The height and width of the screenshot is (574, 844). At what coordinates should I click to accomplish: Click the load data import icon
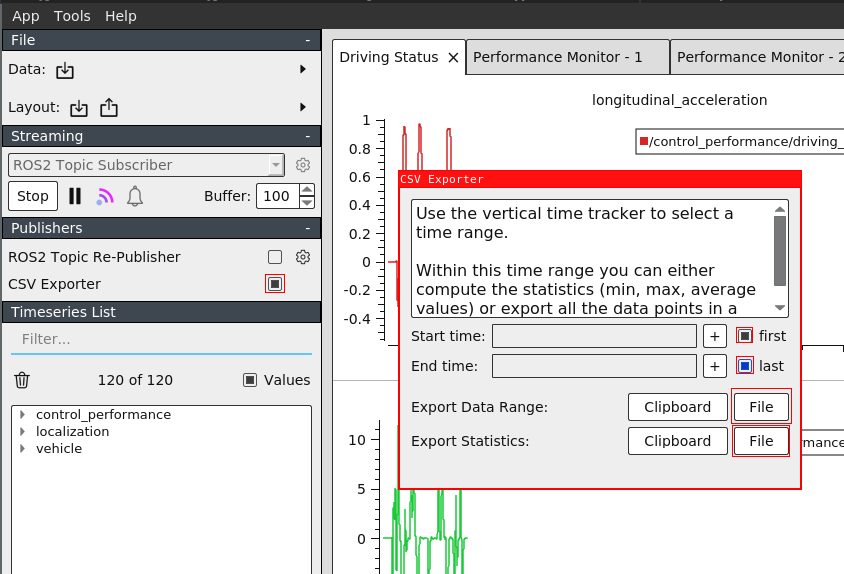pyautogui.click(x=65, y=70)
